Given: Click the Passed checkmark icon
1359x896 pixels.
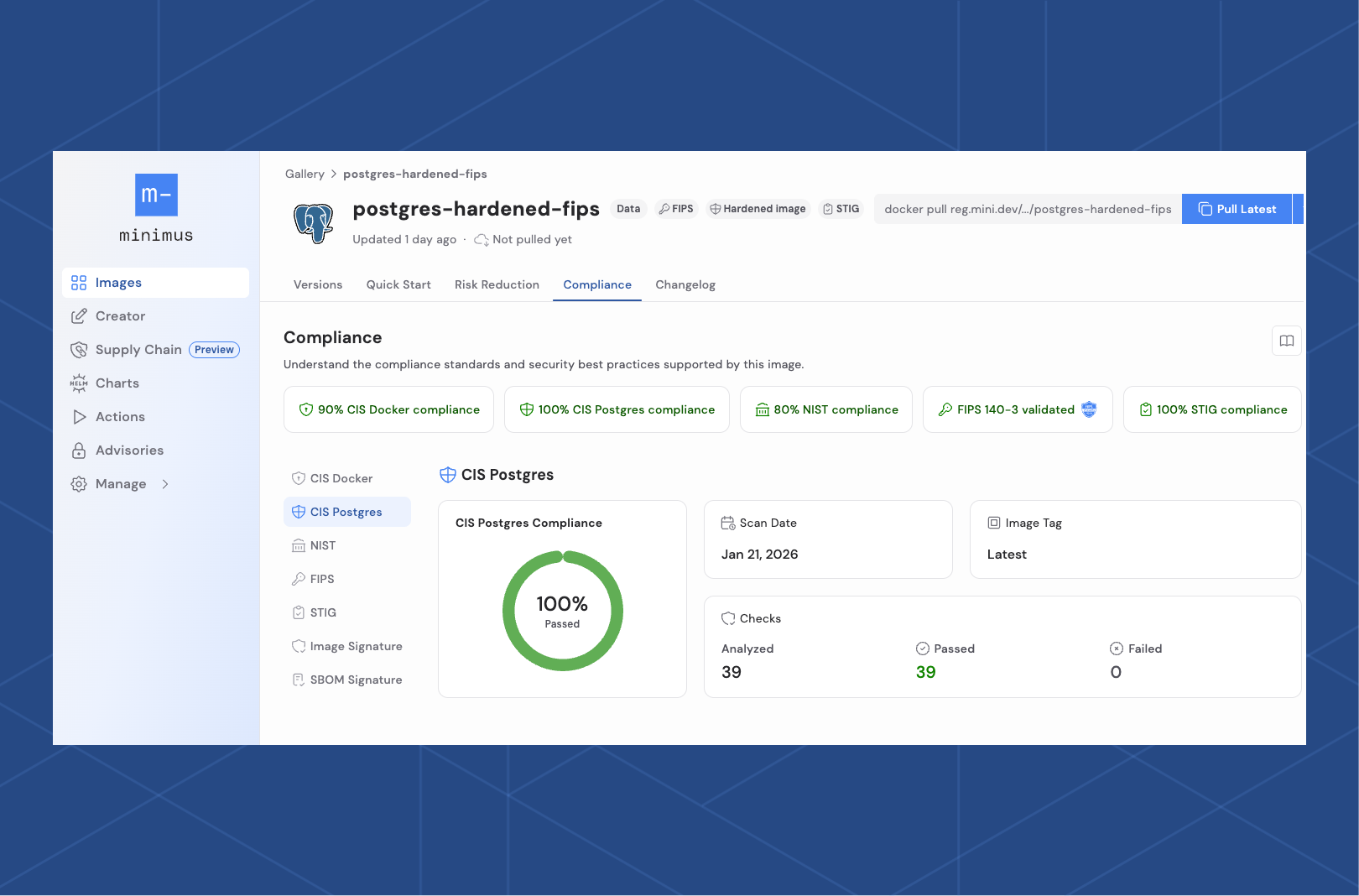Looking at the screenshot, I should coord(923,649).
